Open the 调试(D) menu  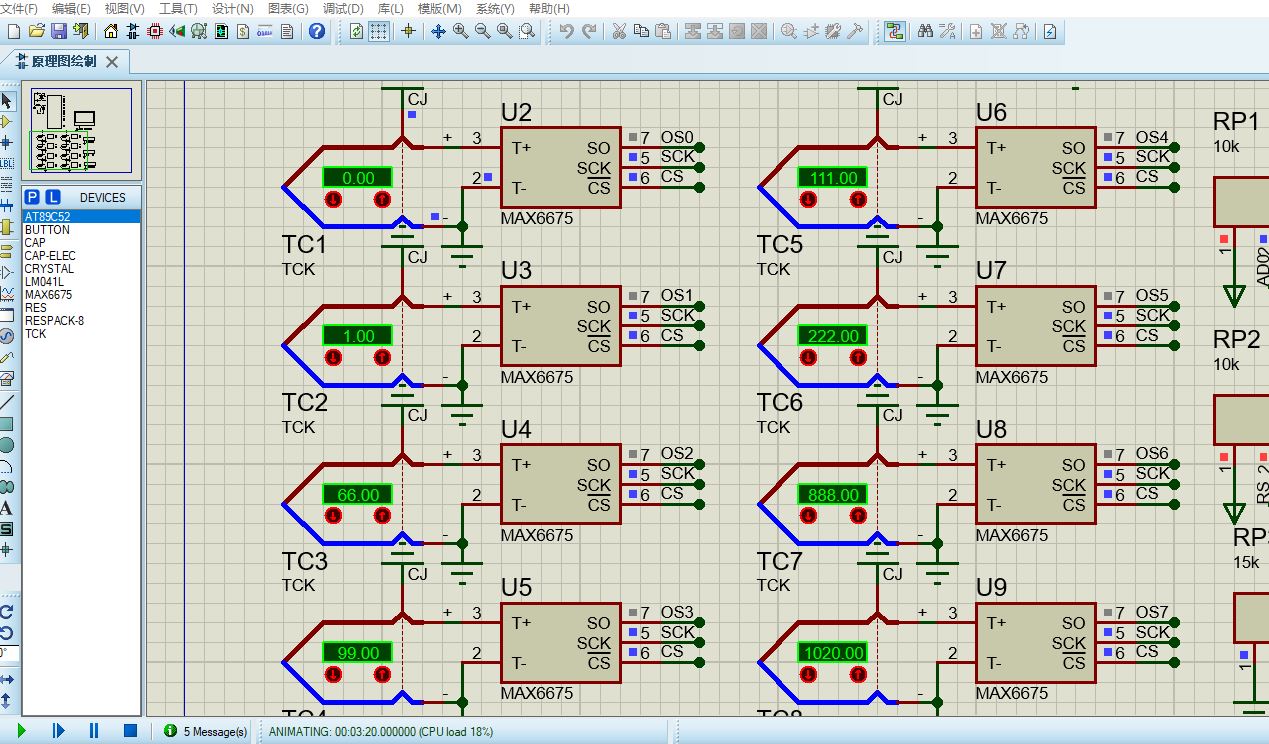[x=343, y=8]
